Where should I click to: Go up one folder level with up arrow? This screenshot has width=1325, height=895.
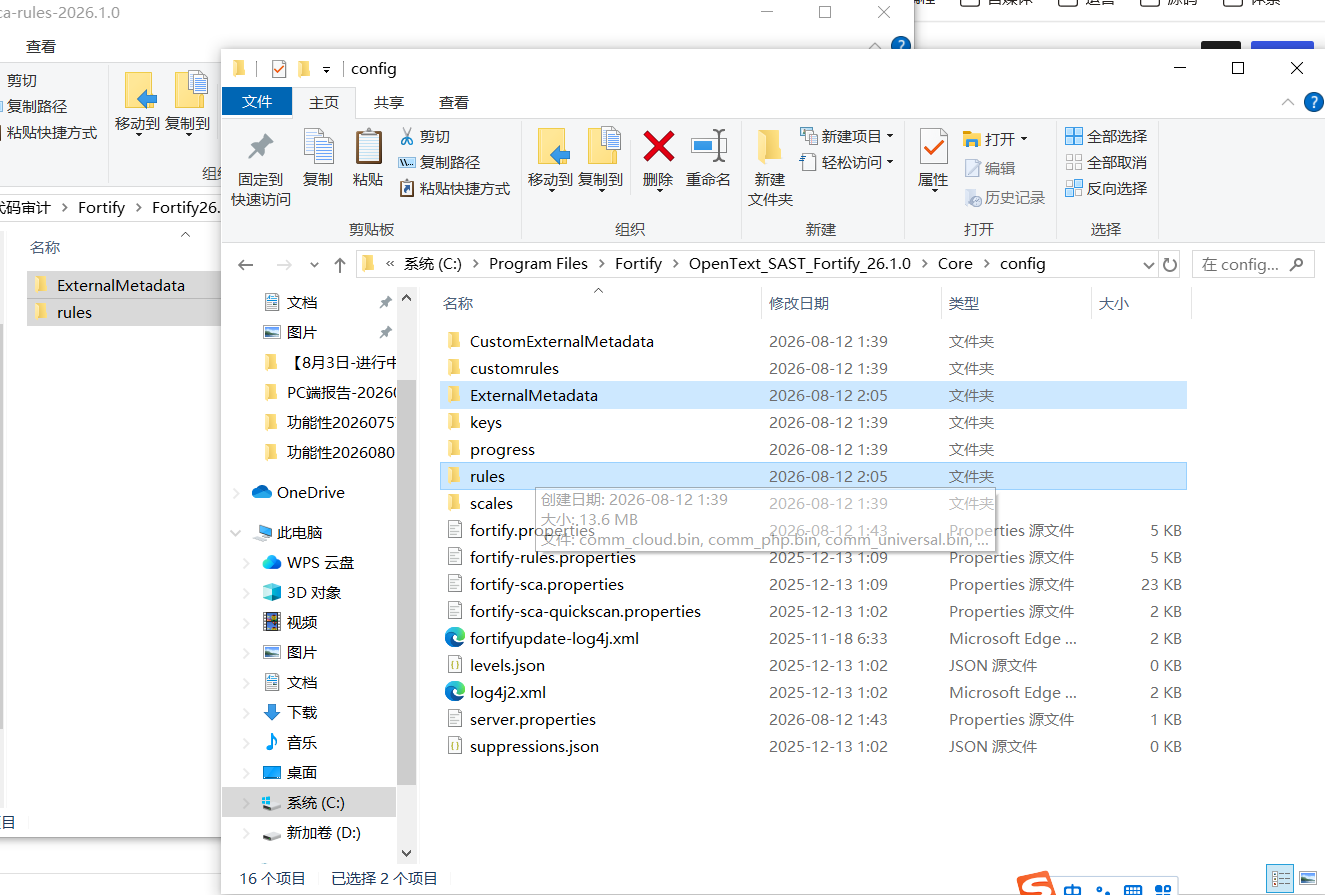pyautogui.click(x=340, y=264)
